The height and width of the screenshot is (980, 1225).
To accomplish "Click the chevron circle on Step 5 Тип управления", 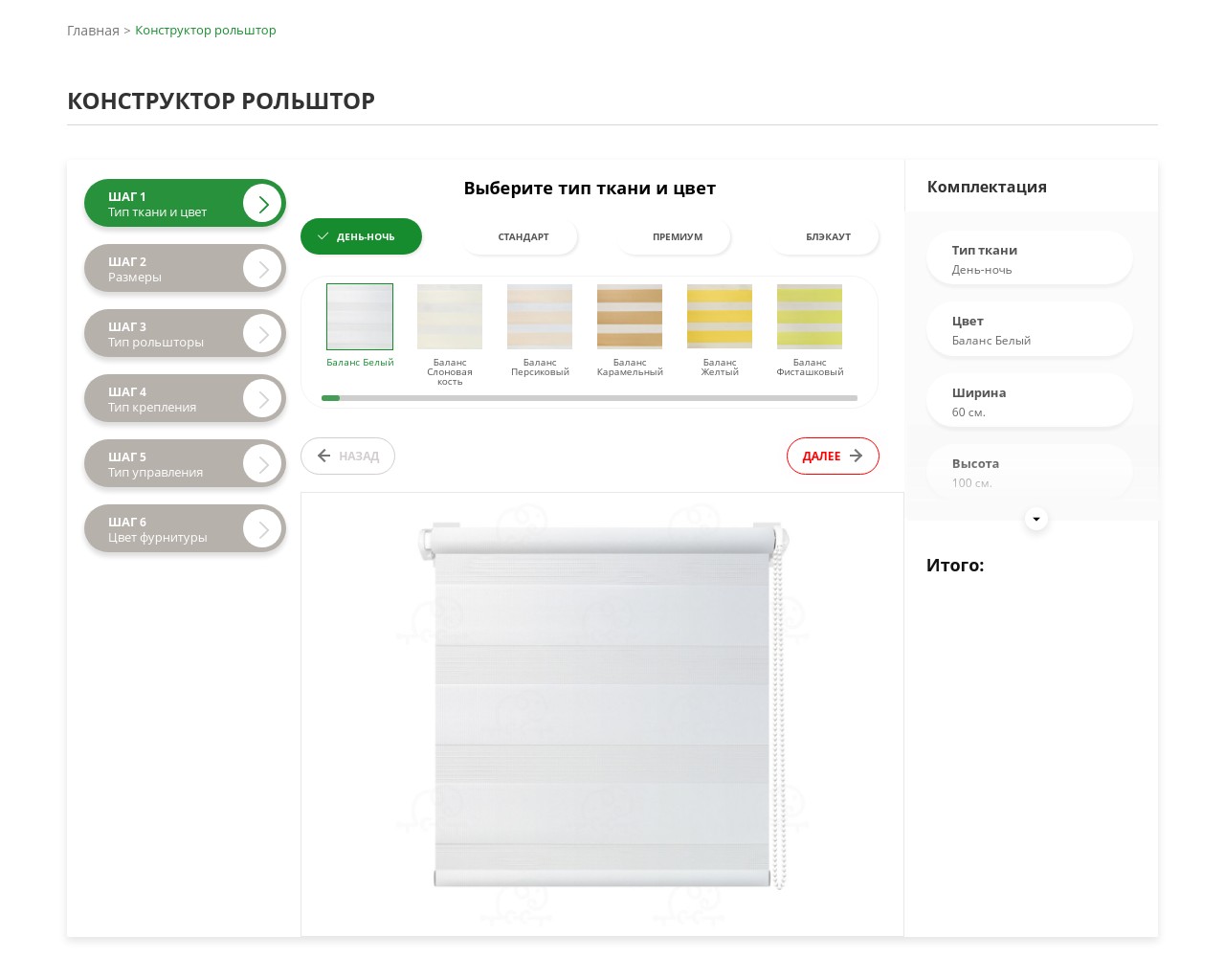I will [x=262, y=464].
